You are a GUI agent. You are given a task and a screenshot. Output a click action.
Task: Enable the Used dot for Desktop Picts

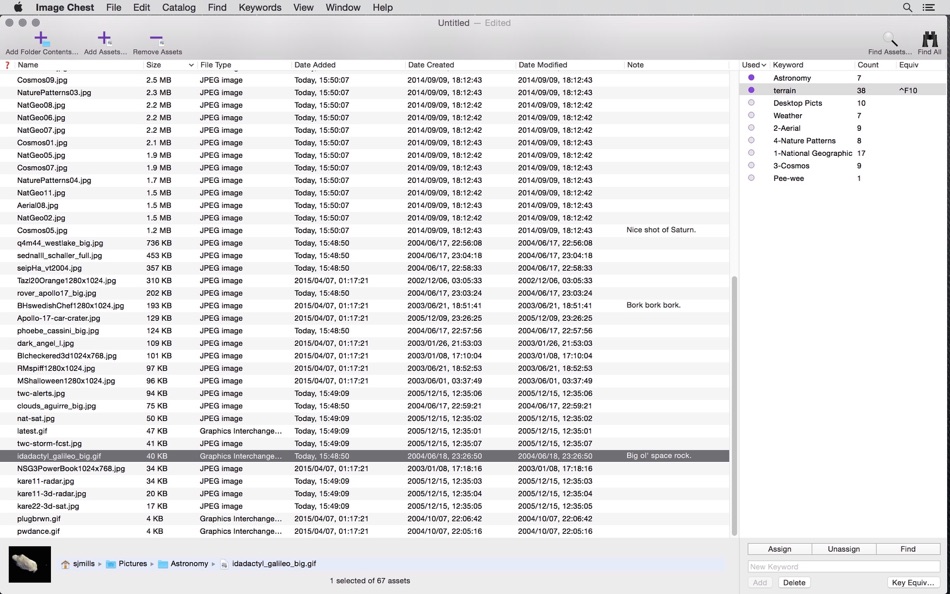click(x=753, y=103)
